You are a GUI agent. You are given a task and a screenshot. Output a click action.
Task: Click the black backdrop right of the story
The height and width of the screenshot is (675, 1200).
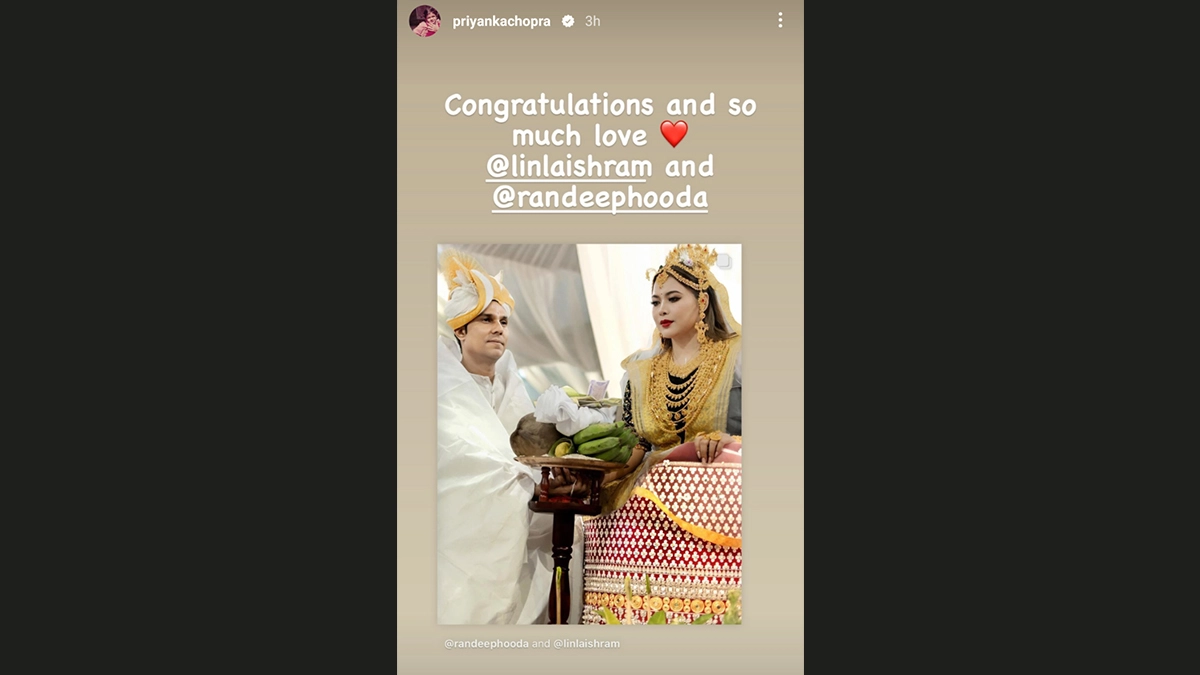tap(1002, 337)
